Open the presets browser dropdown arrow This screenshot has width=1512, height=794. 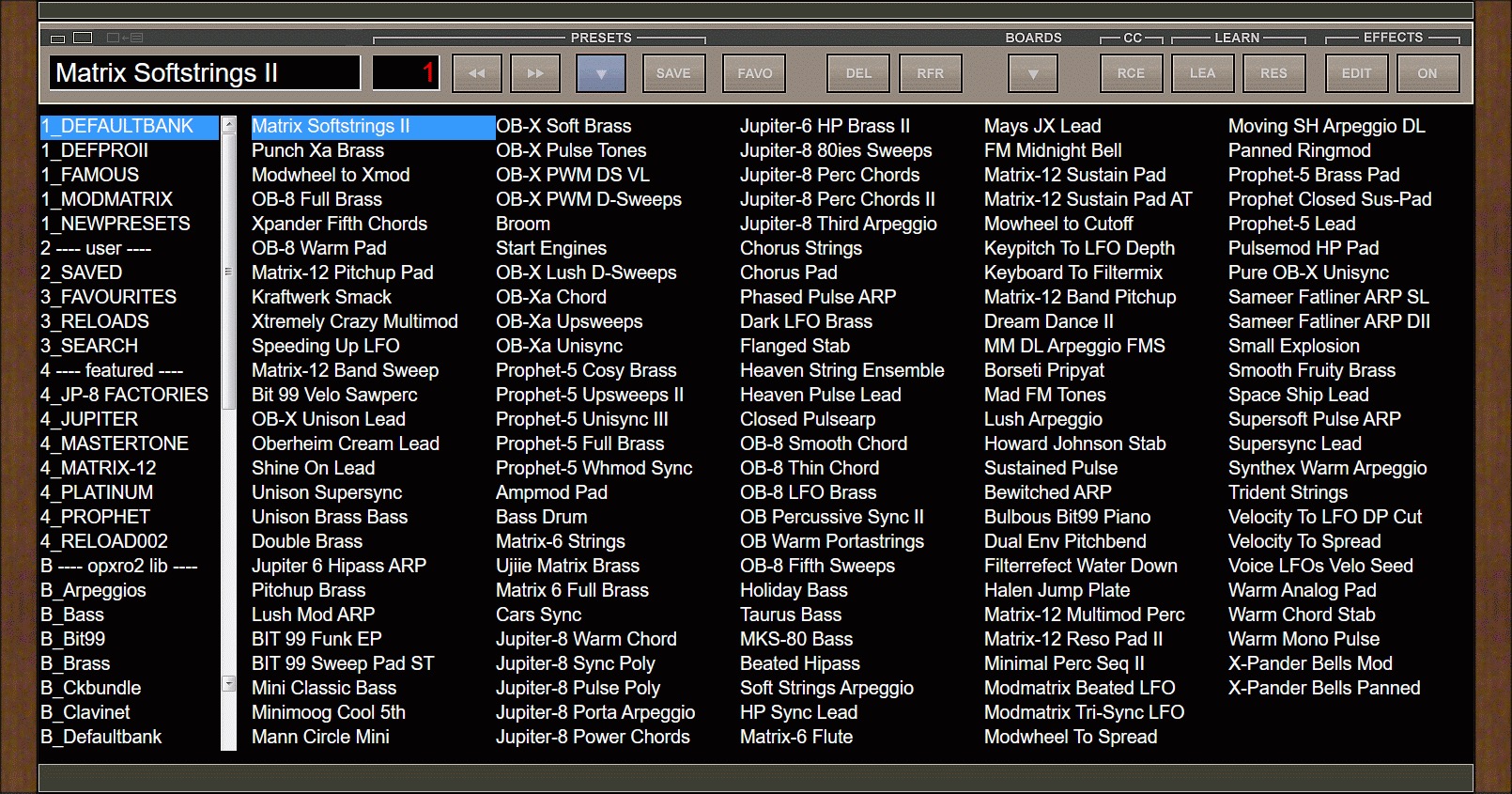coord(601,73)
